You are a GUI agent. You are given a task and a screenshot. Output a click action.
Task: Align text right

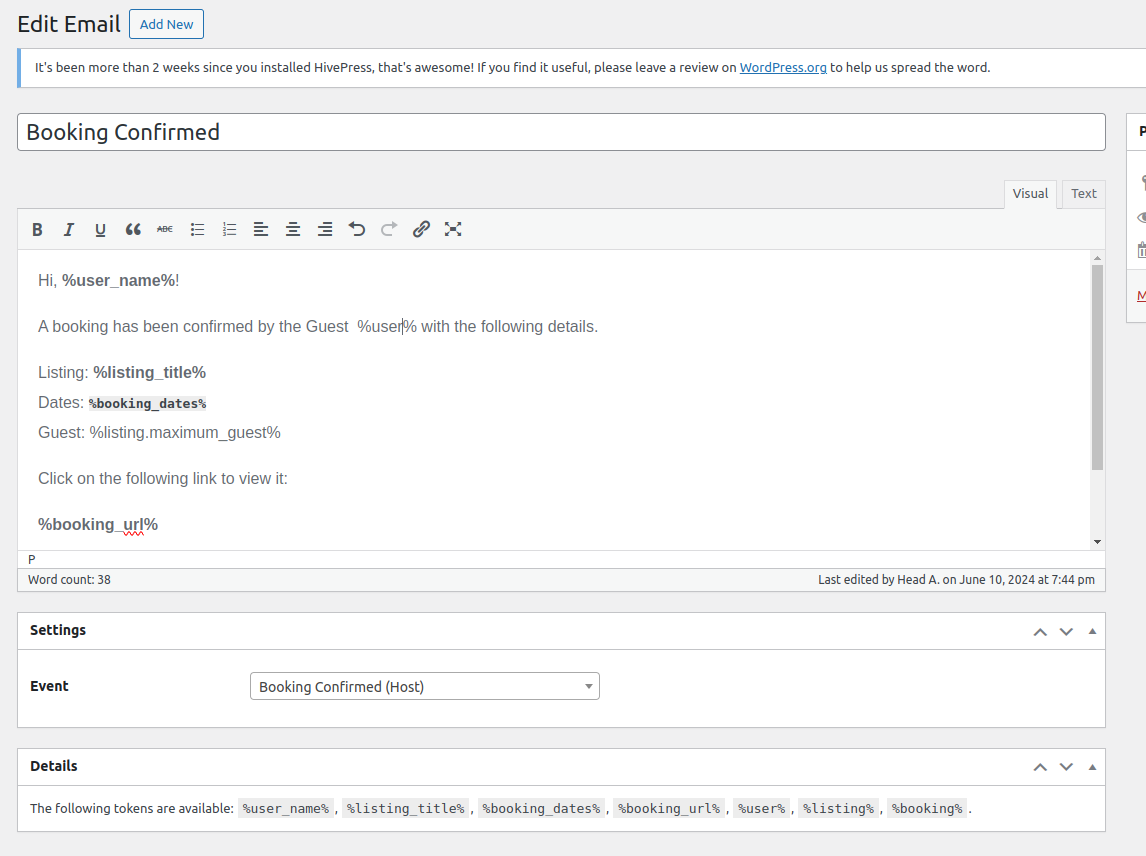tap(325, 230)
